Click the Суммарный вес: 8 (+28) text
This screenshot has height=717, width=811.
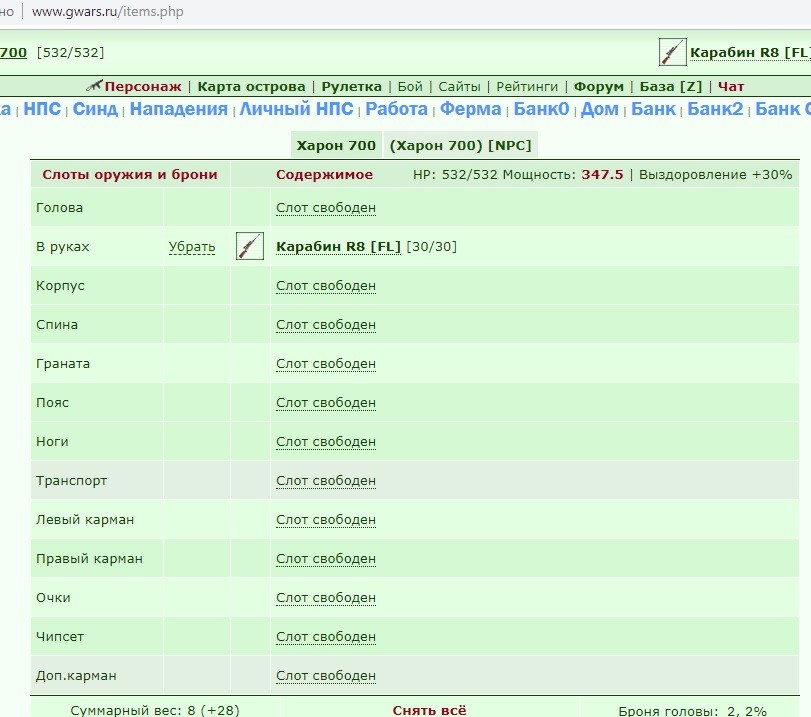click(155, 710)
